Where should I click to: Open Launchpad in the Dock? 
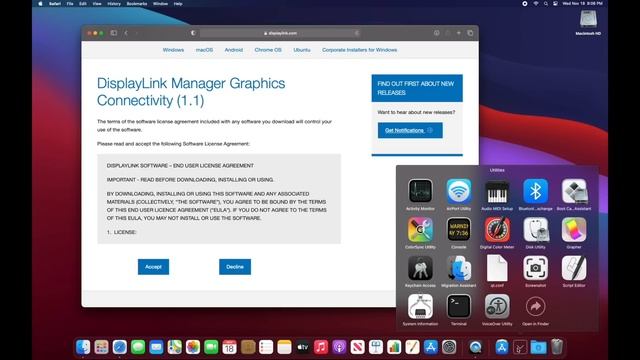coord(101,347)
